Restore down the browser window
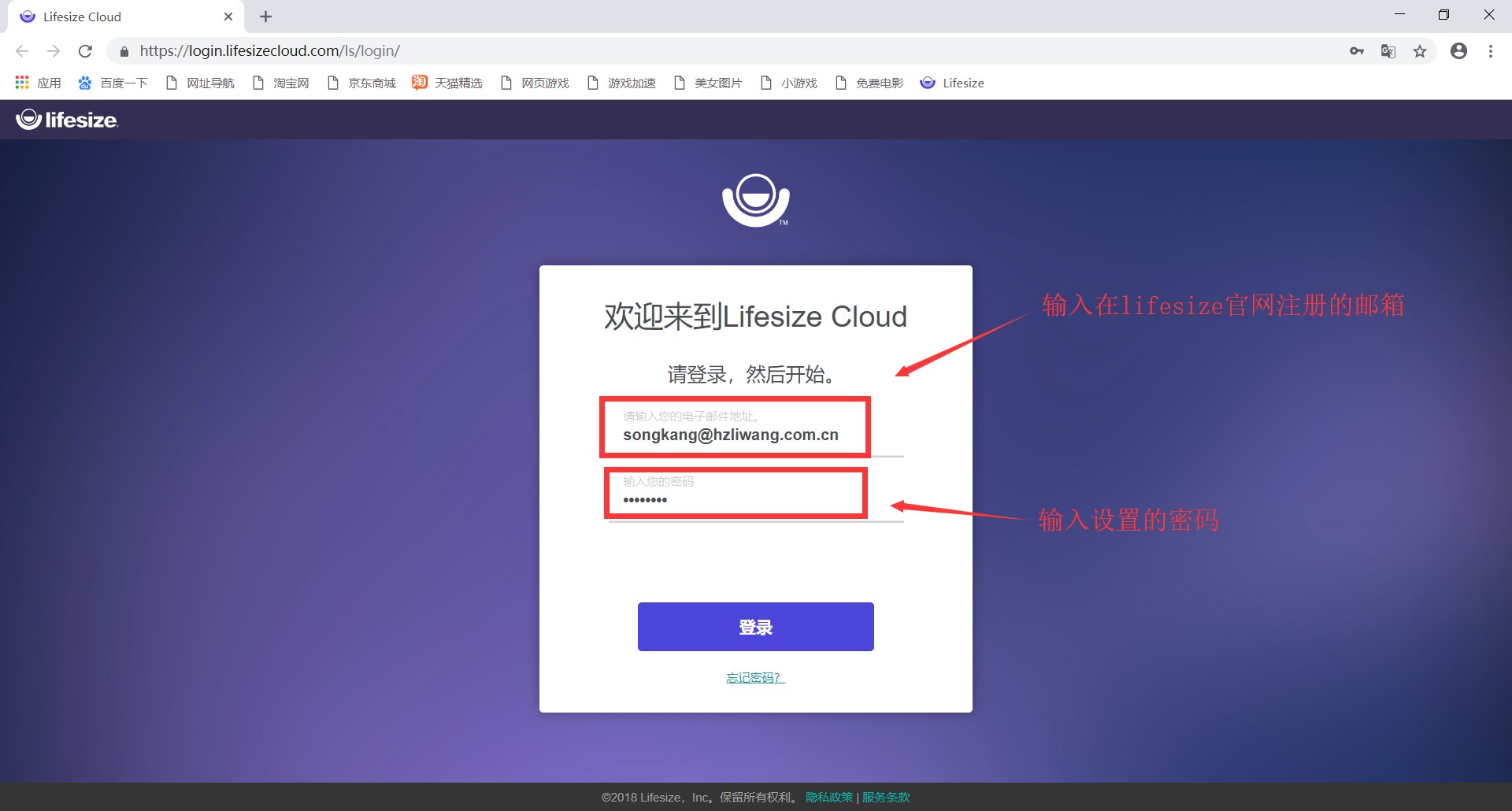The height and width of the screenshot is (811, 1512). pos(1443,14)
